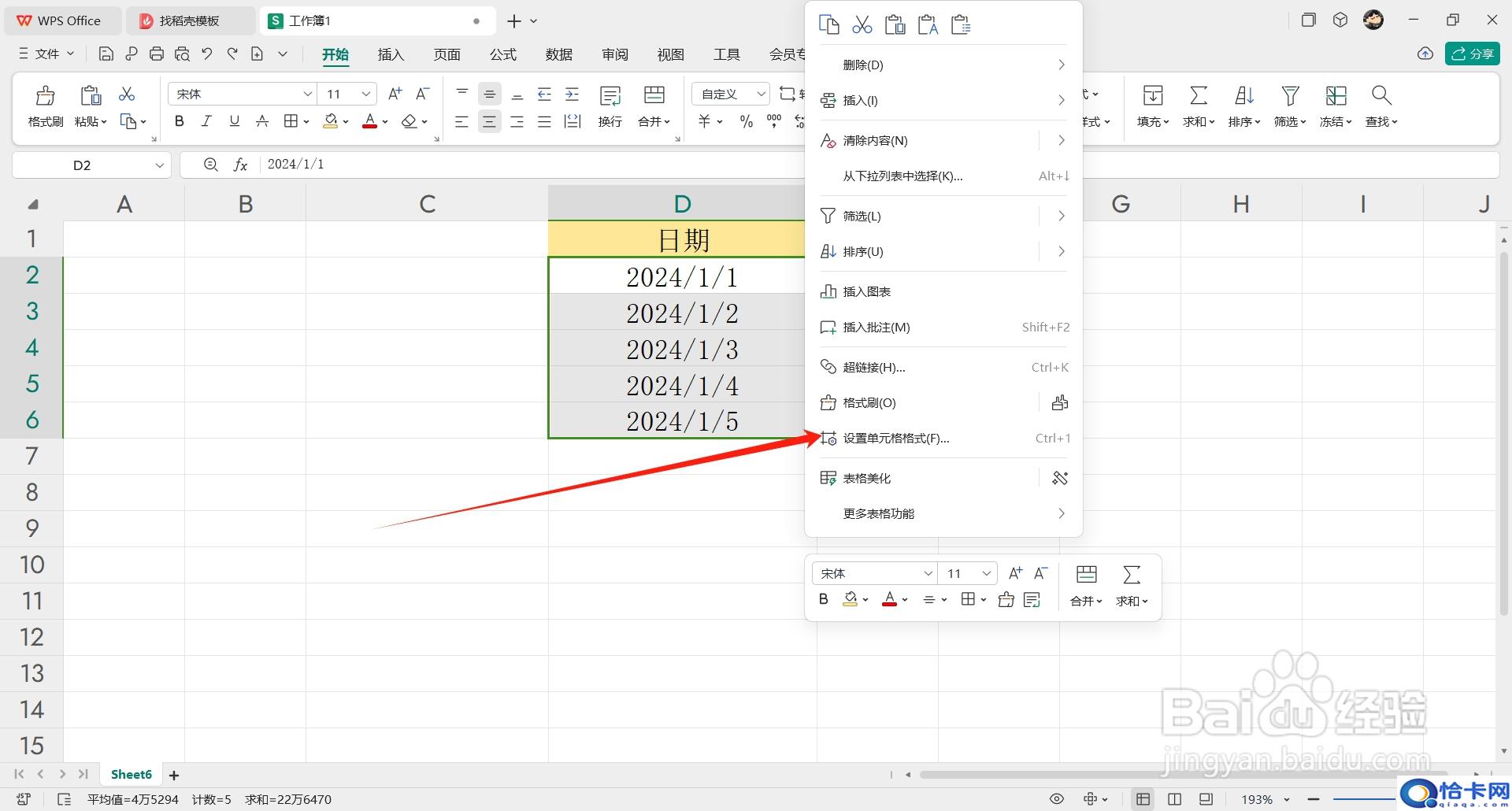Add a new sheet with plus button

tap(174, 775)
